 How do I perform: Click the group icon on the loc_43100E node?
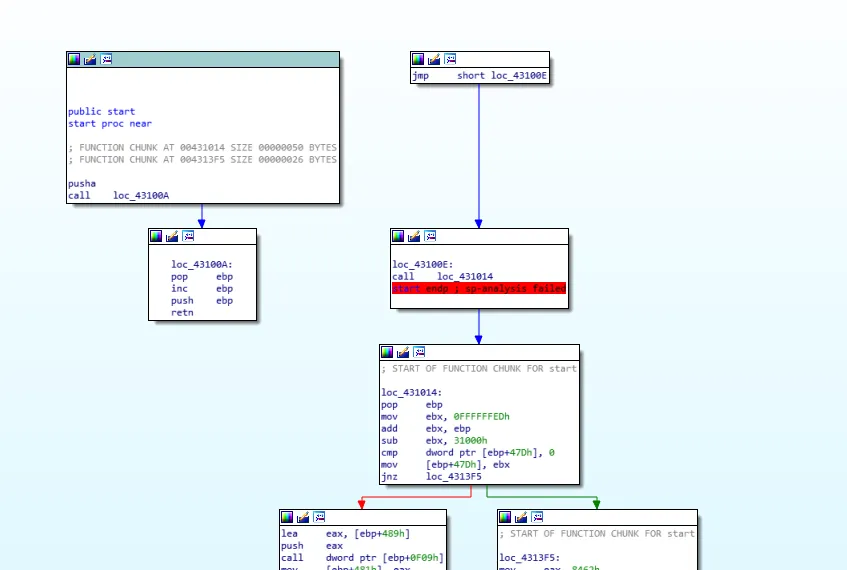point(430,236)
